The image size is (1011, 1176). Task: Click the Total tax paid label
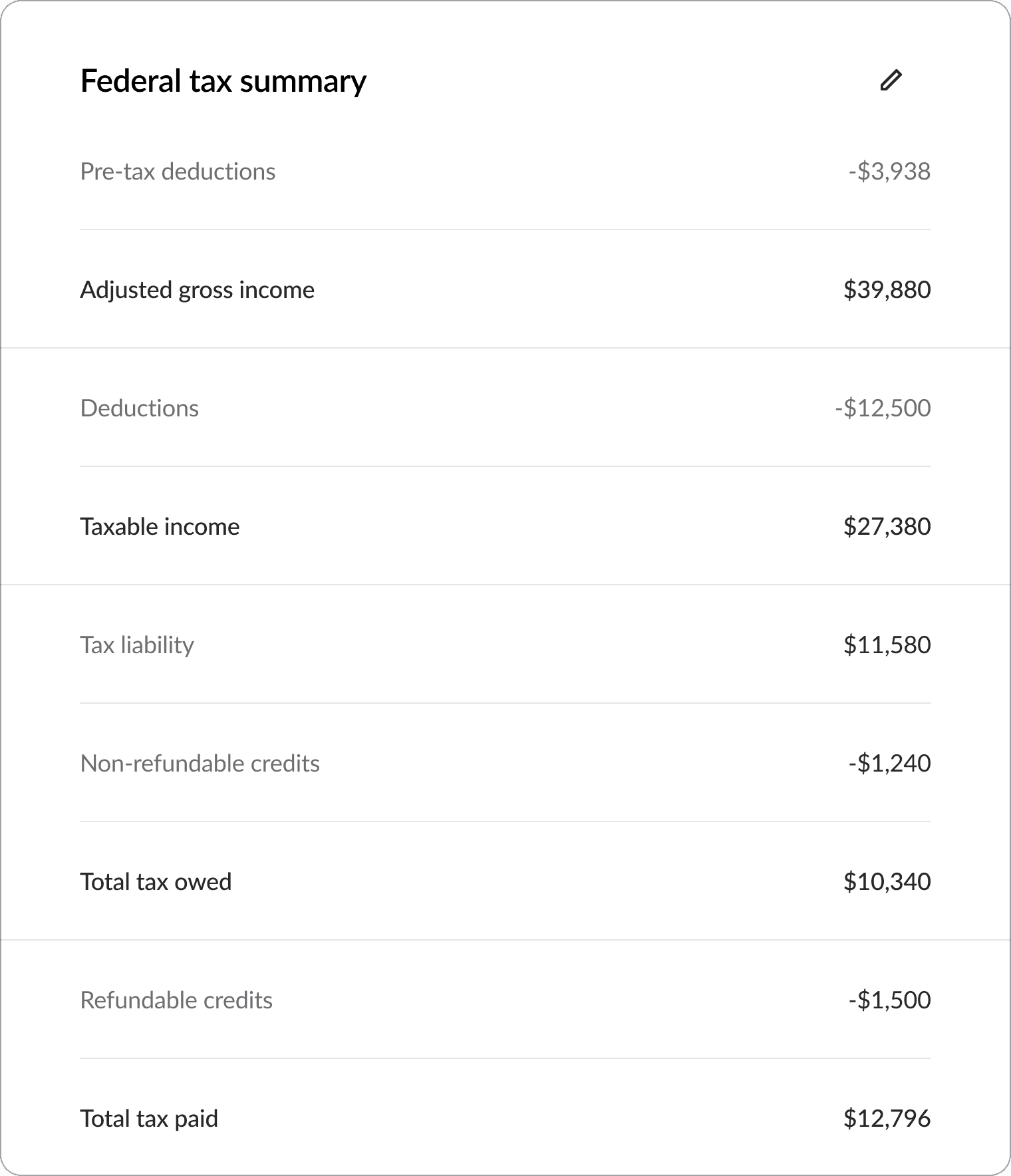(x=149, y=1118)
